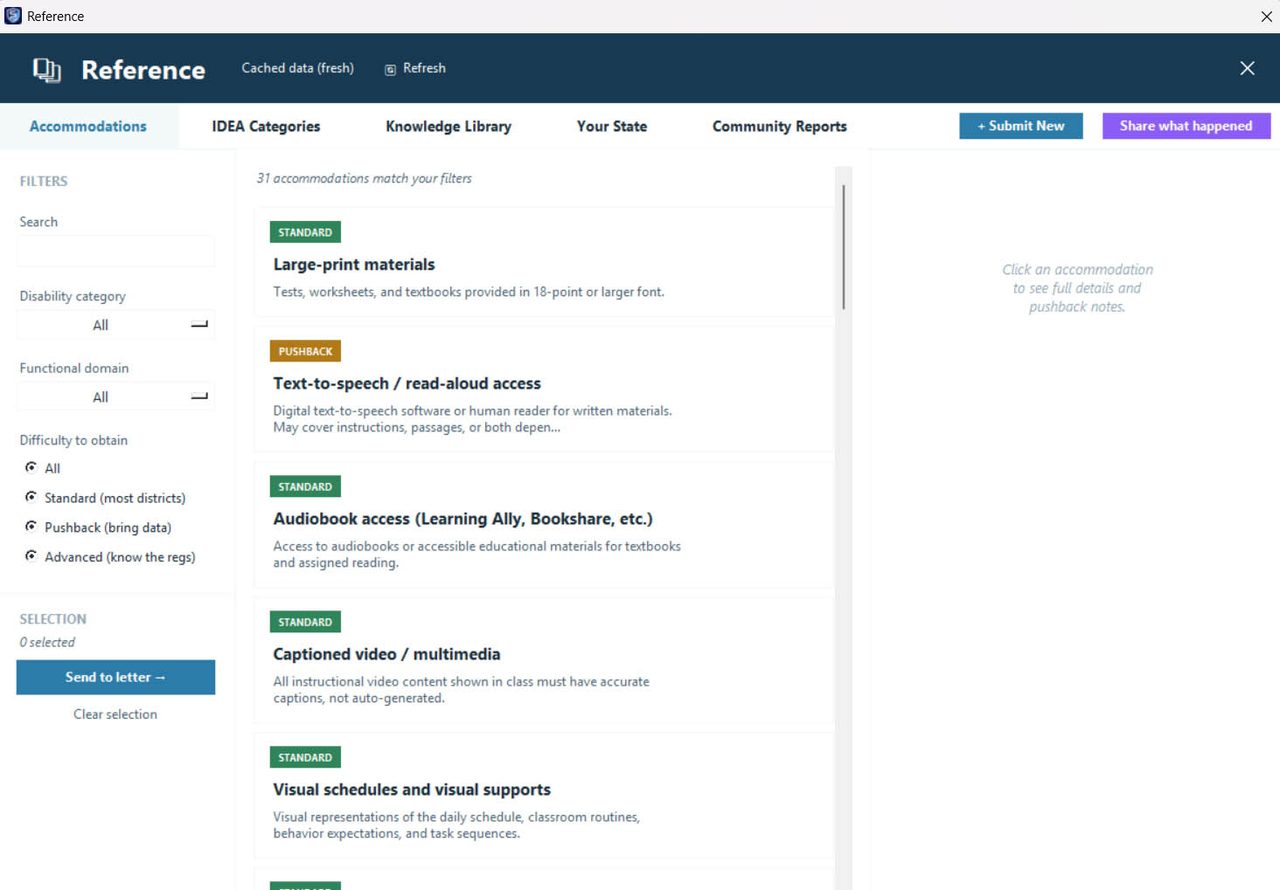Click the Refresh icon beside cached data
The width and height of the screenshot is (1280, 890).
coord(390,69)
